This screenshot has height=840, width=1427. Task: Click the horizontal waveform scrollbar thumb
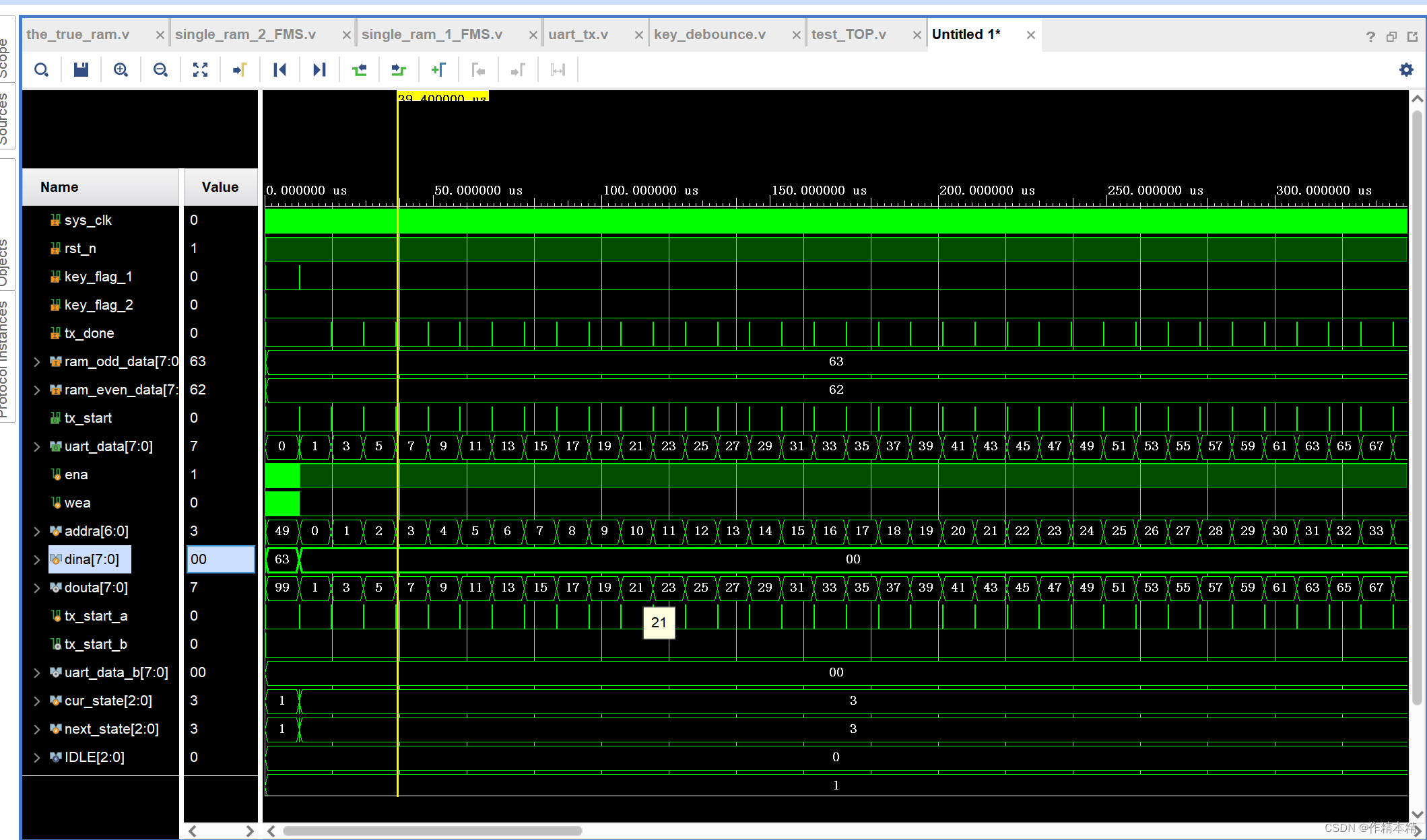click(432, 831)
